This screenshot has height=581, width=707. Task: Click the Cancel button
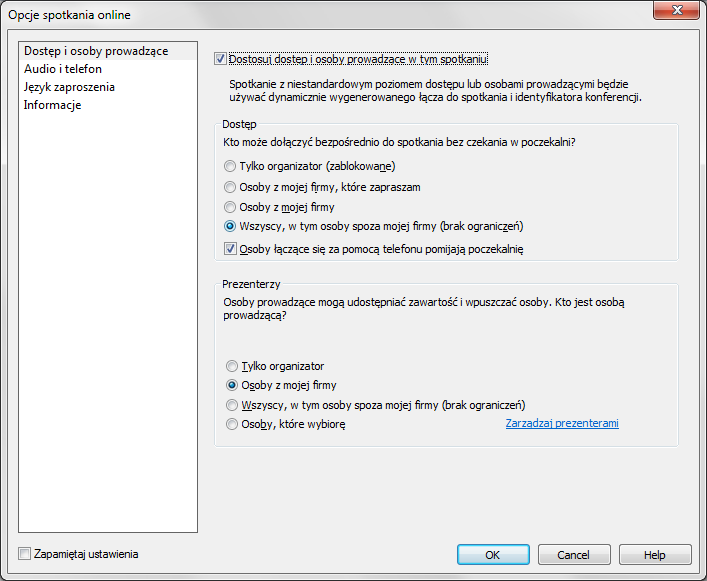574,554
